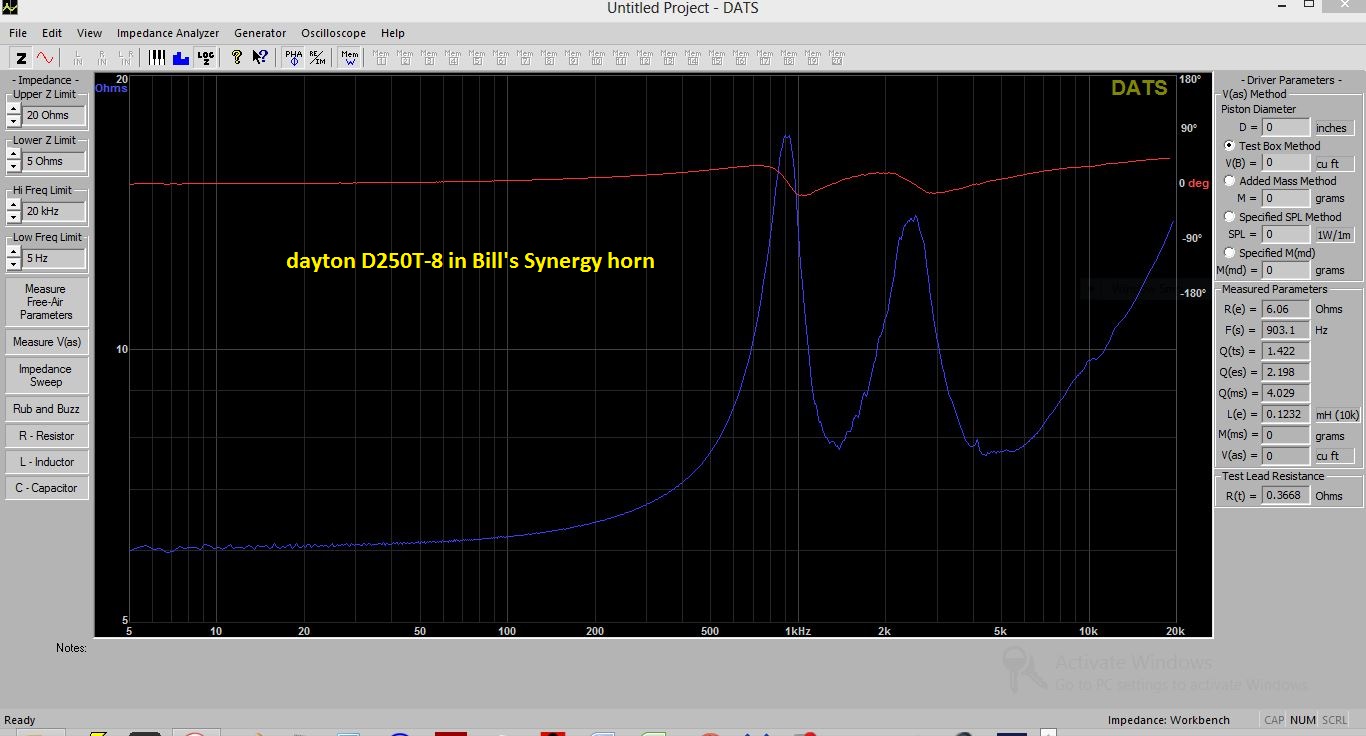Click the blue bar chart toolbar icon
Image resolution: width=1366 pixels, height=736 pixels.
(181, 57)
